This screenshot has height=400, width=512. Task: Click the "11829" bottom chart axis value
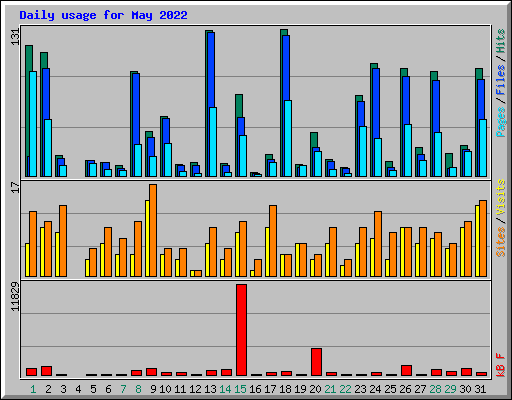[15, 297]
